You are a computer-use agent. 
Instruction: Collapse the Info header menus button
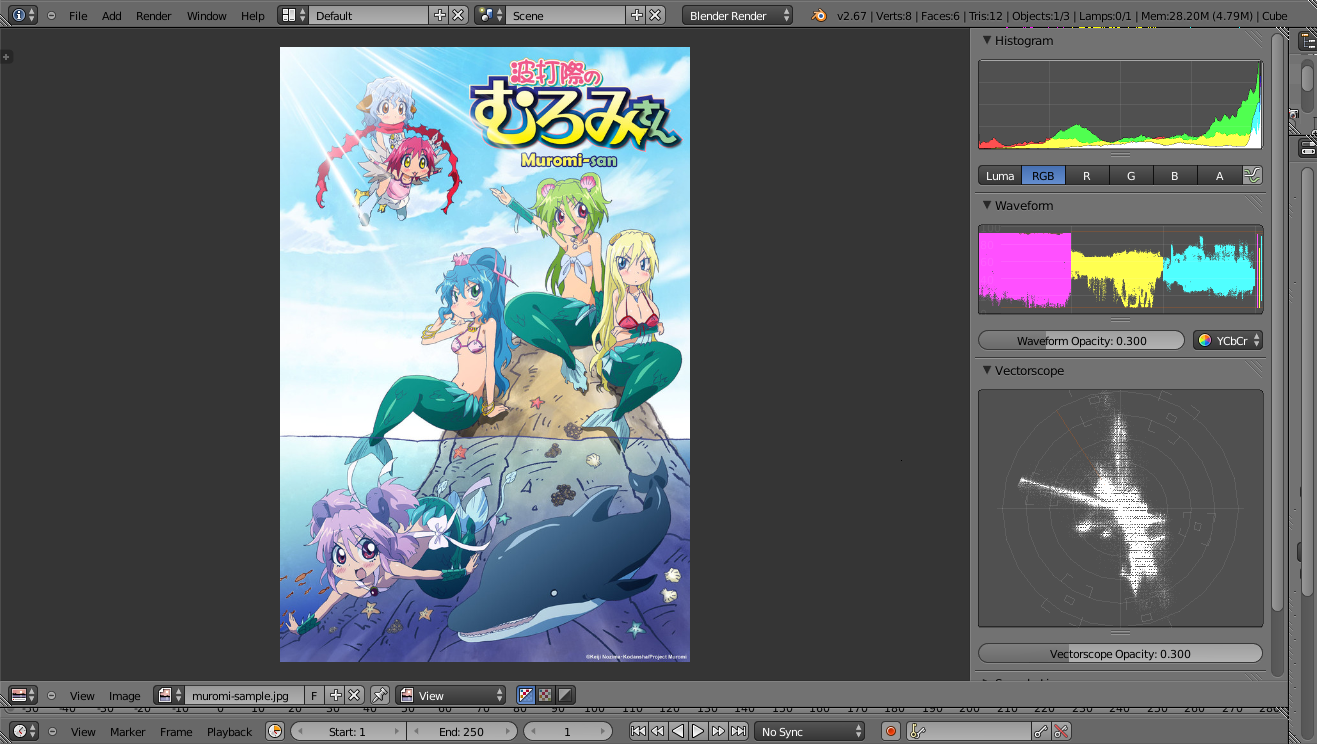(x=51, y=15)
